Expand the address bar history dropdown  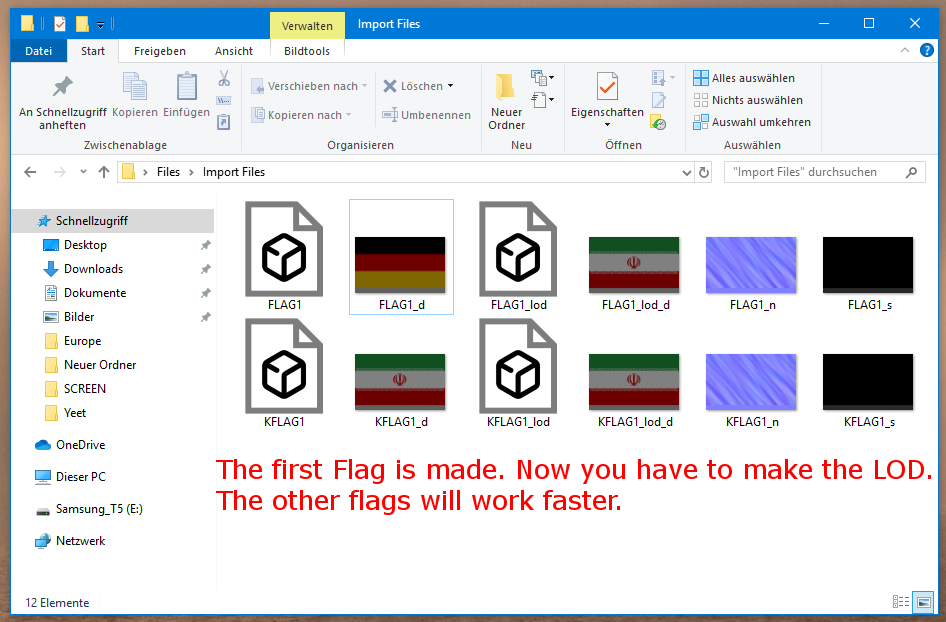coord(687,173)
